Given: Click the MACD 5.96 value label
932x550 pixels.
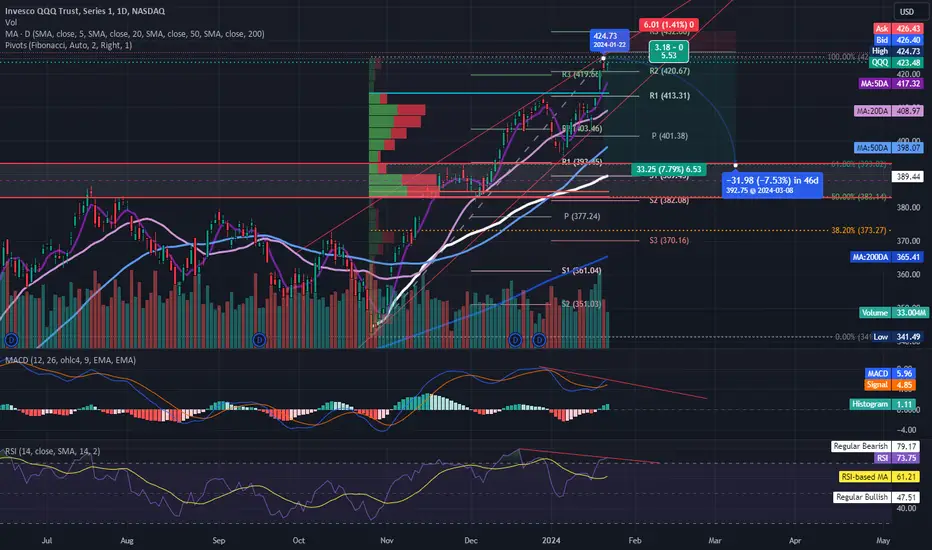Looking at the screenshot, I should click(890, 373).
